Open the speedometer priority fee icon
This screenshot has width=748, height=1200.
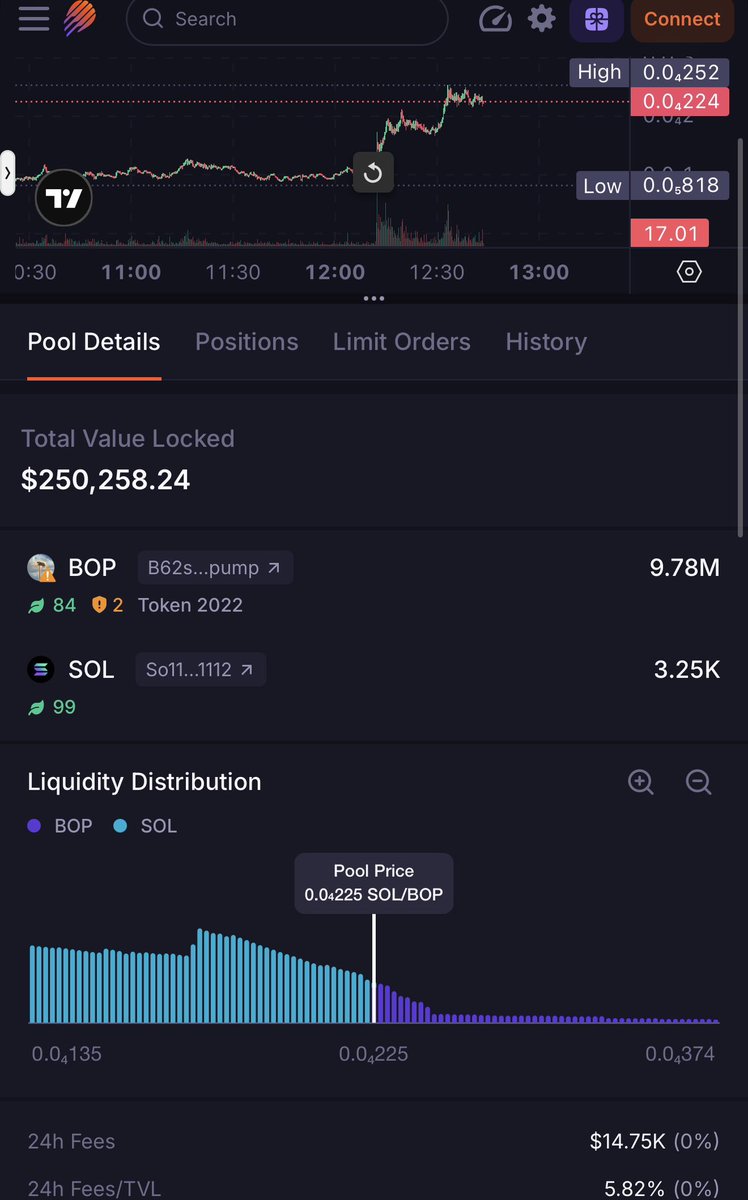495,19
